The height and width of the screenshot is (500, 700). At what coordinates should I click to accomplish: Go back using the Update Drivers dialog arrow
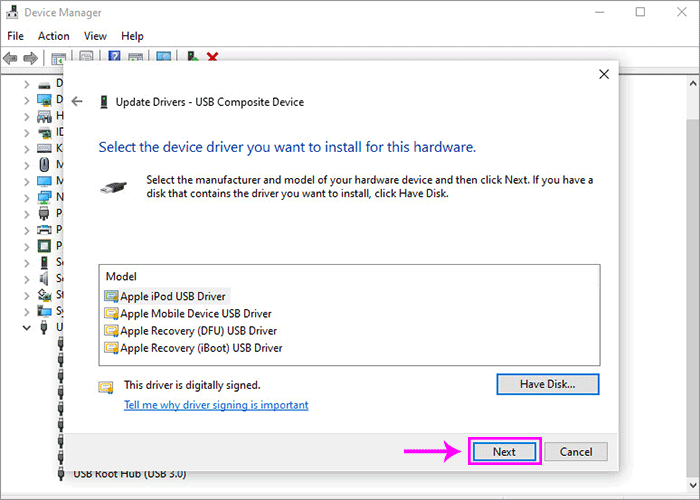(x=77, y=102)
